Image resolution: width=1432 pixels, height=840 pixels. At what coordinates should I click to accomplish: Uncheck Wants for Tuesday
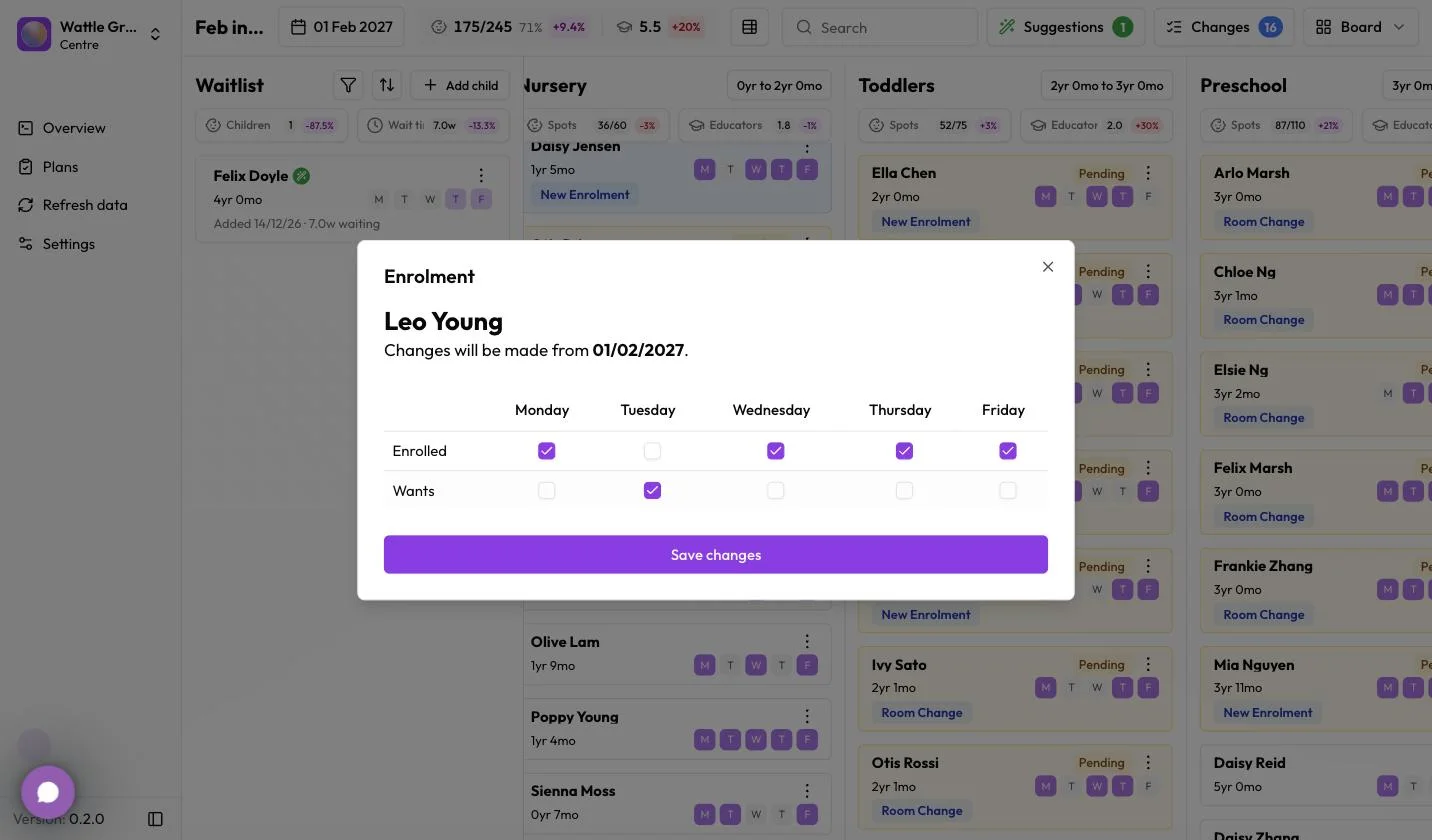[x=652, y=491]
